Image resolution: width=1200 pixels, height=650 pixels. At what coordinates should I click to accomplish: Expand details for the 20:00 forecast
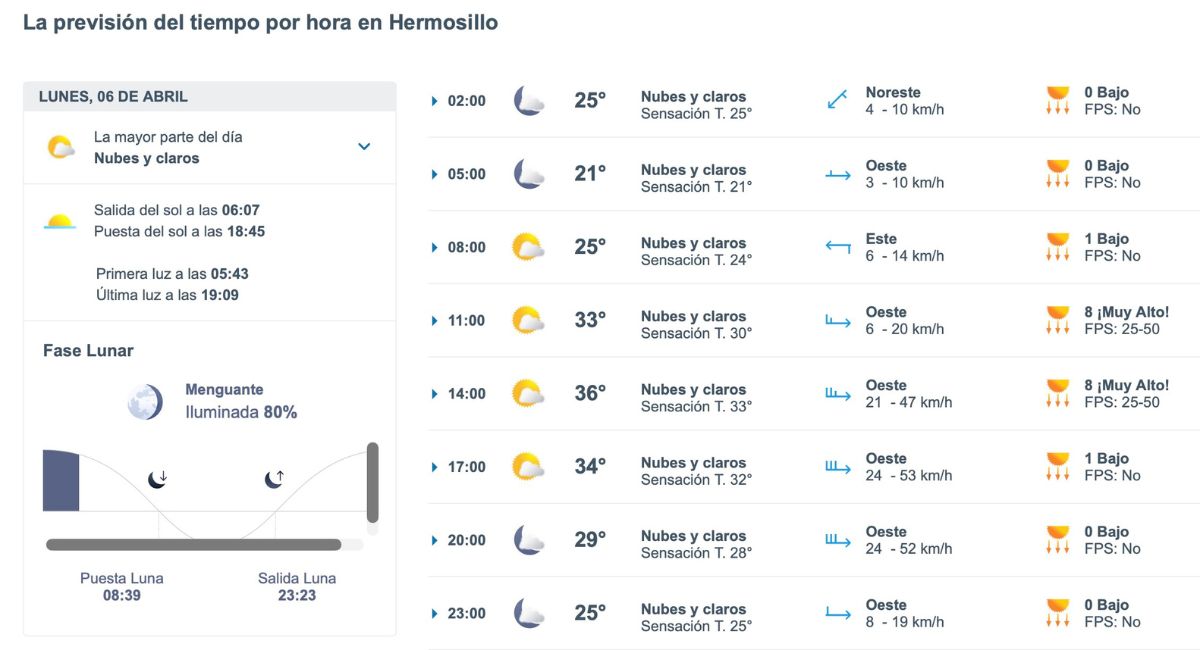pyautogui.click(x=433, y=540)
